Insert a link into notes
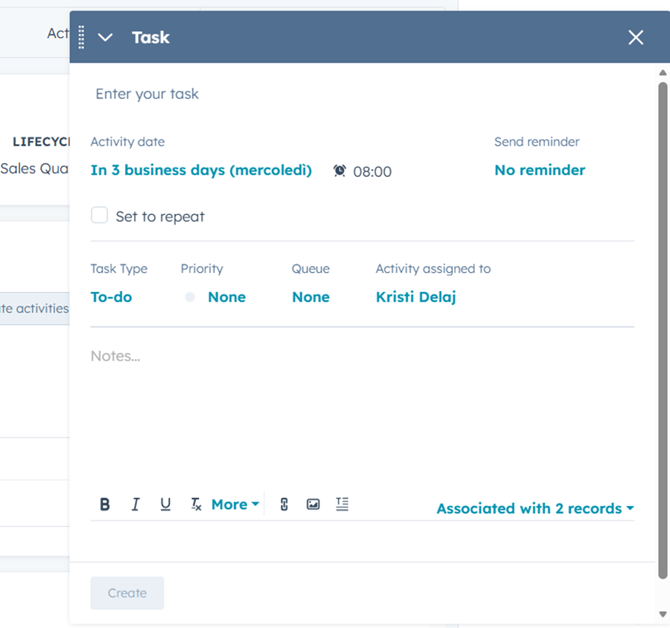 pos(284,505)
